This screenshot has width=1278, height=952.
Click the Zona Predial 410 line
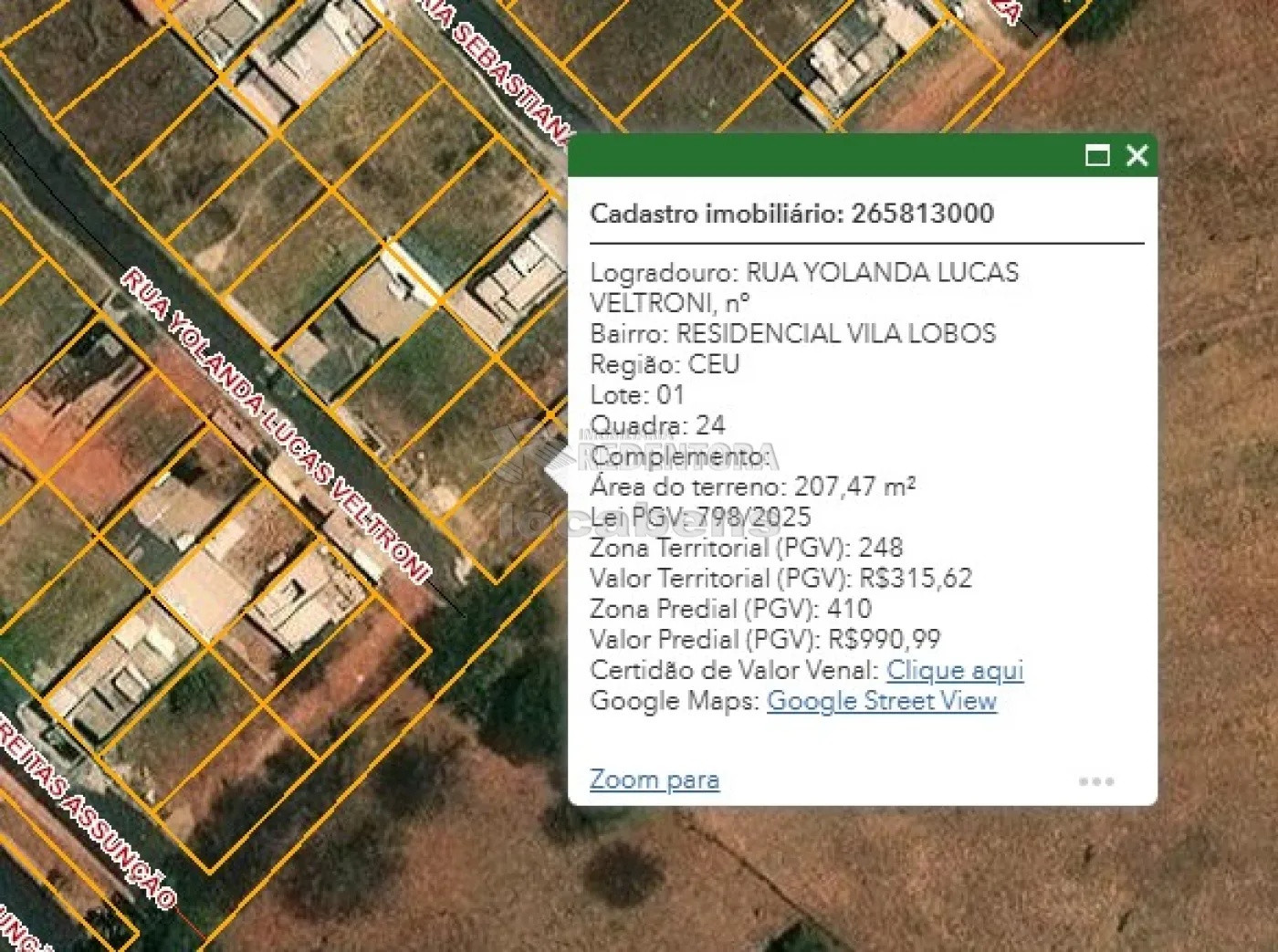730,609
